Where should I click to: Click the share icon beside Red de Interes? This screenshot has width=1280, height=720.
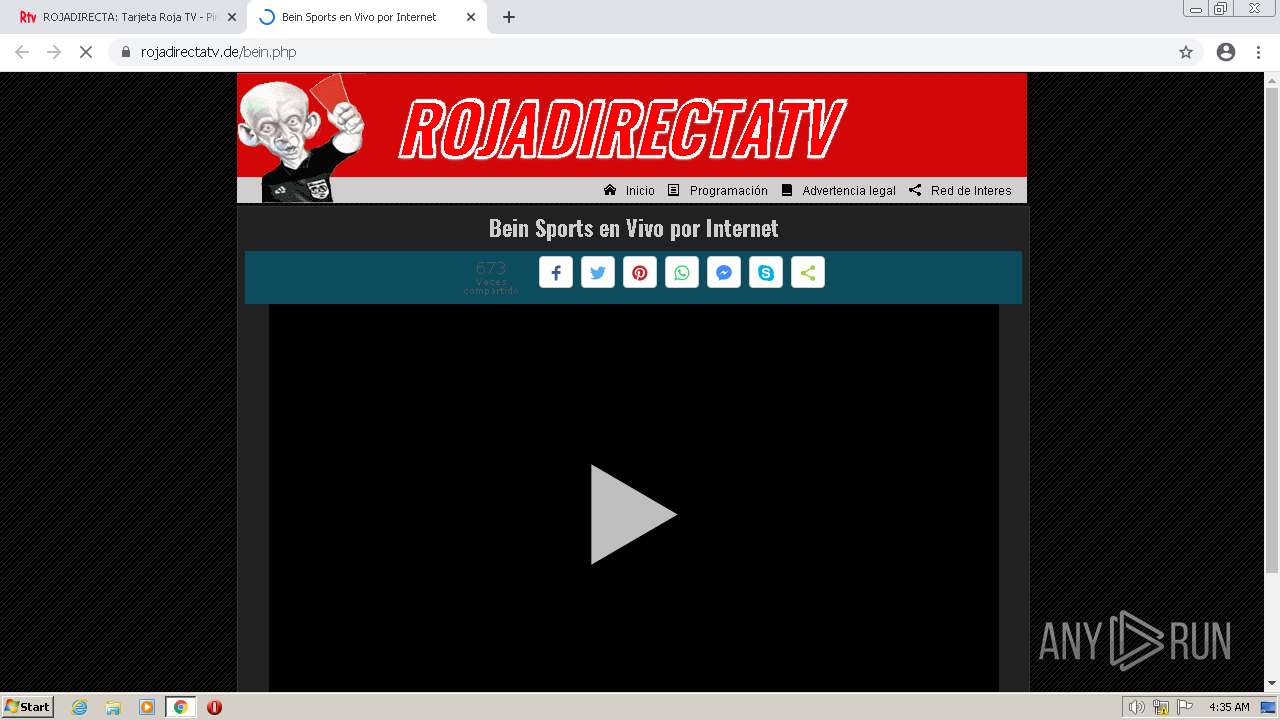915,190
